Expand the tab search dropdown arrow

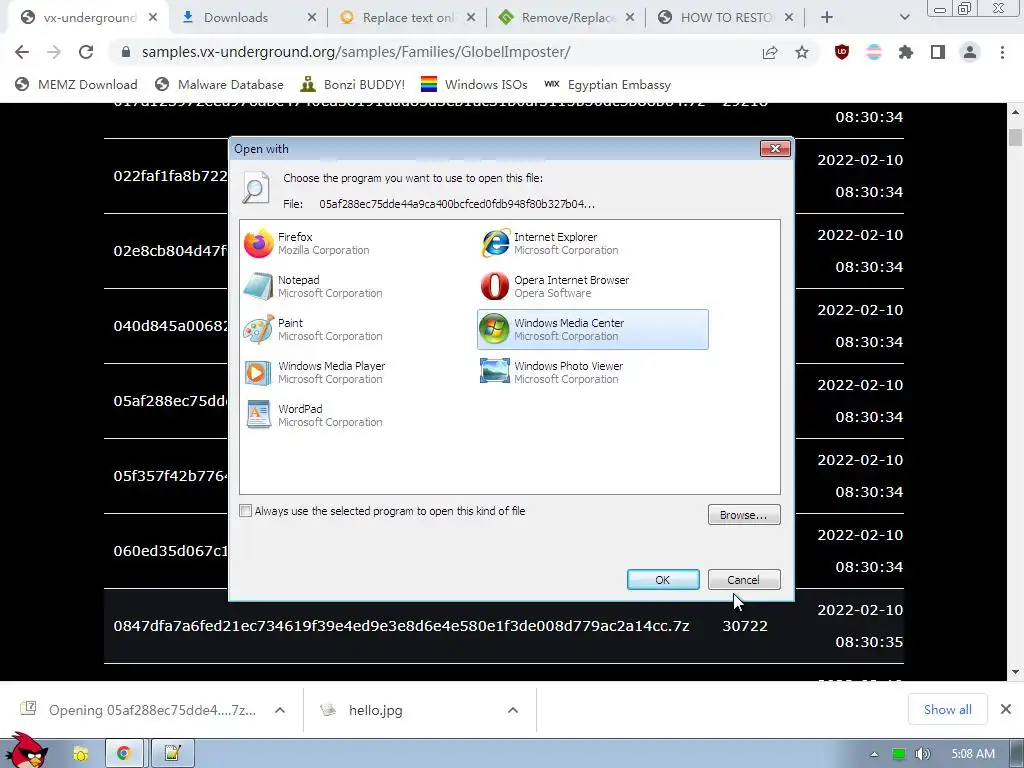coord(904,18)
